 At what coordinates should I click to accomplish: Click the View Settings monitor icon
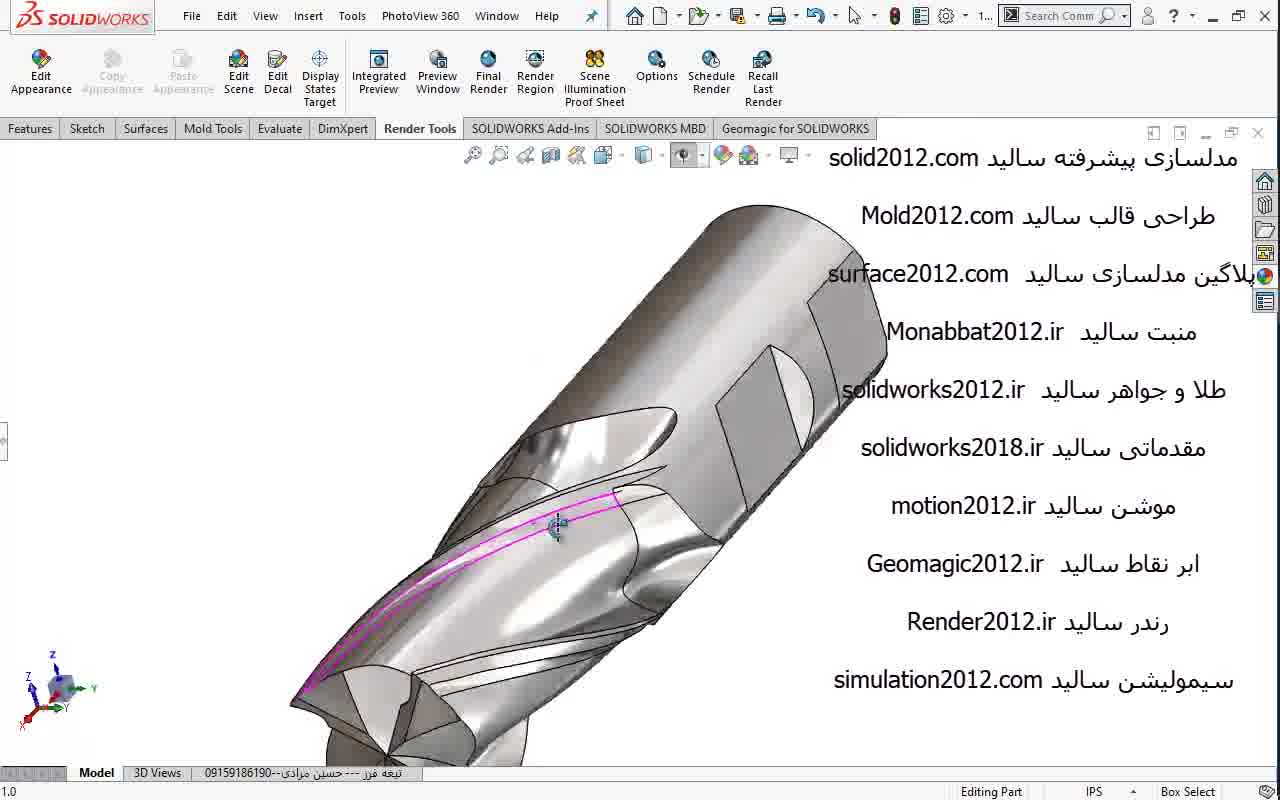tap(789, 155)
